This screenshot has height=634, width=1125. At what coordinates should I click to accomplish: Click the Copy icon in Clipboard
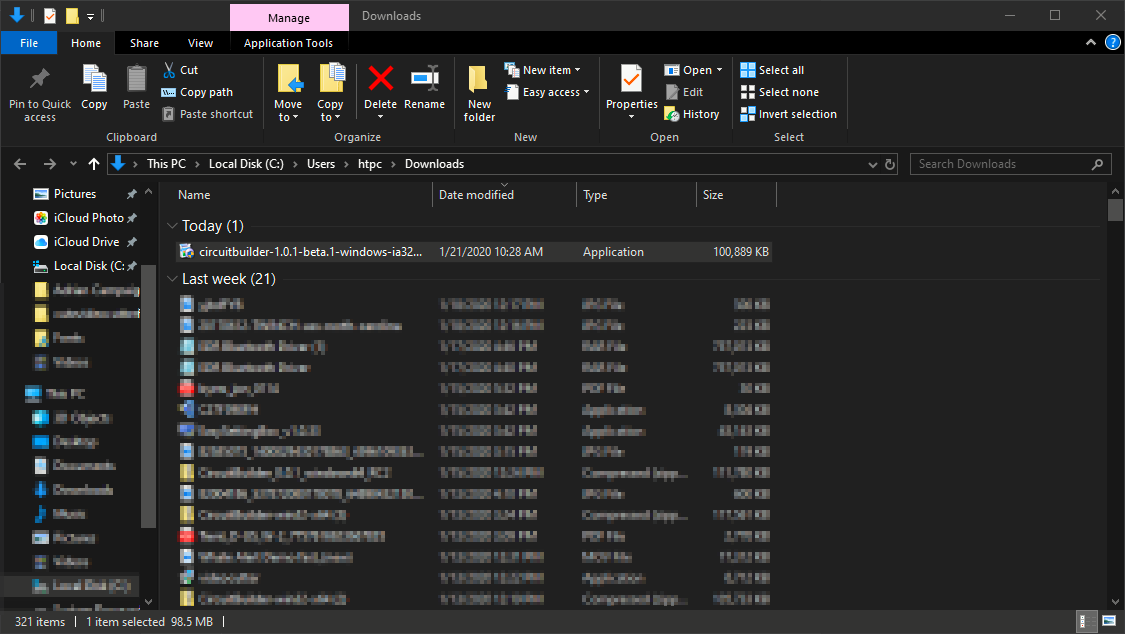tap(94, 79)
